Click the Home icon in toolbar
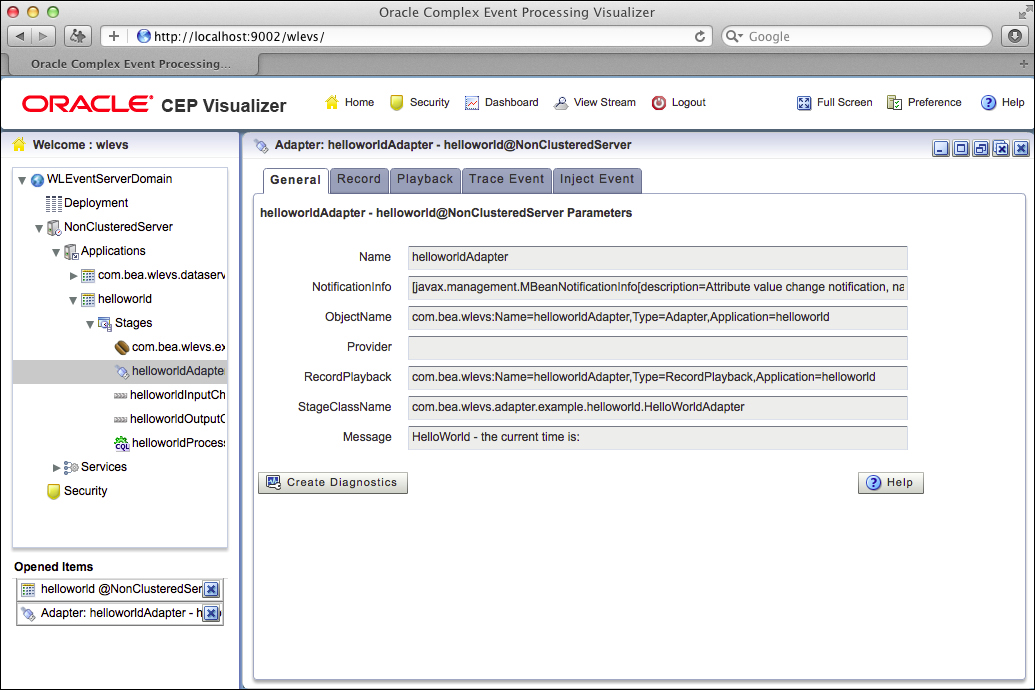1035x690 pixels. (x=332, y=103)
